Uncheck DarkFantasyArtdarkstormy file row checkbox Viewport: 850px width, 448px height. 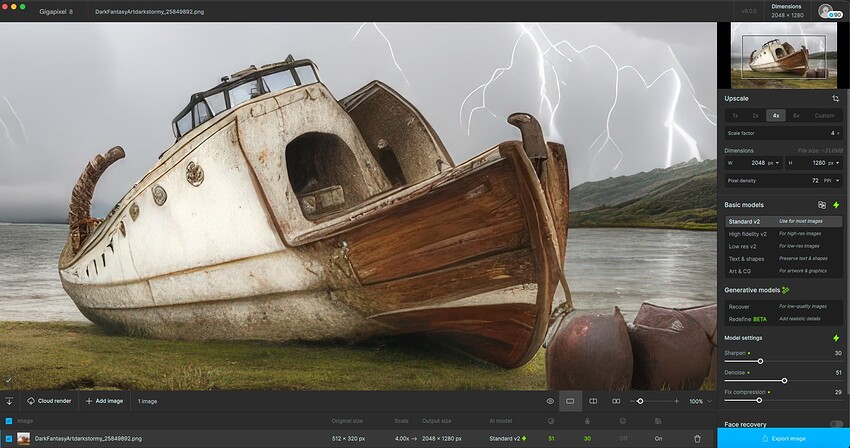9,438
